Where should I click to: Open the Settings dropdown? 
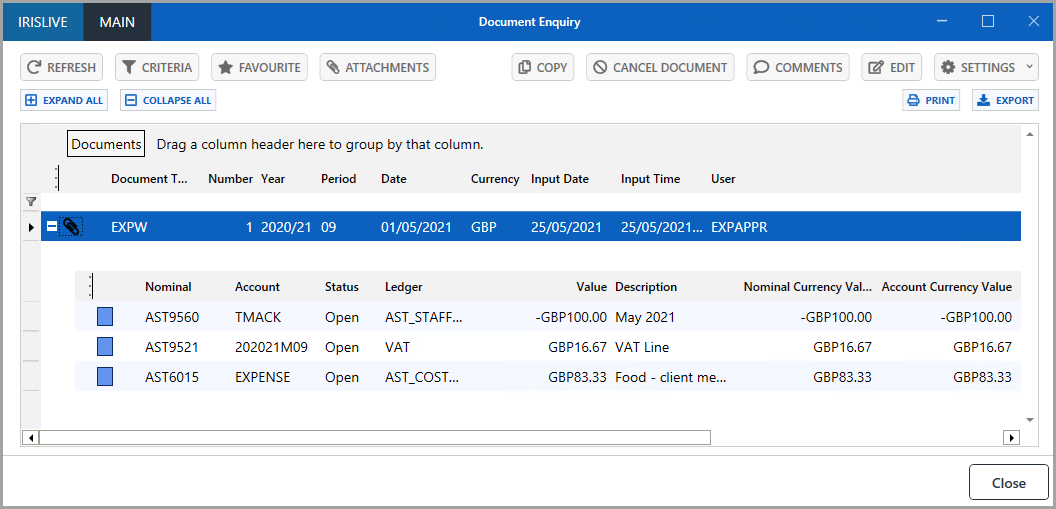click(986, 67)
